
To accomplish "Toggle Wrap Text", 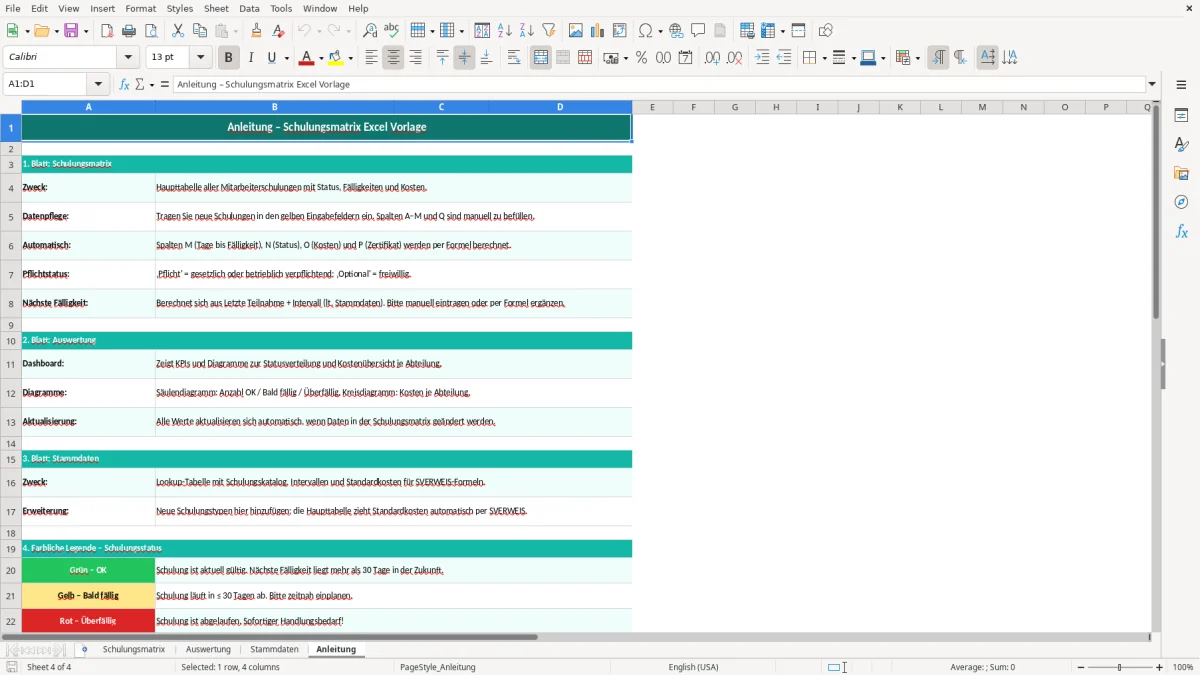I will coord(514,58).
